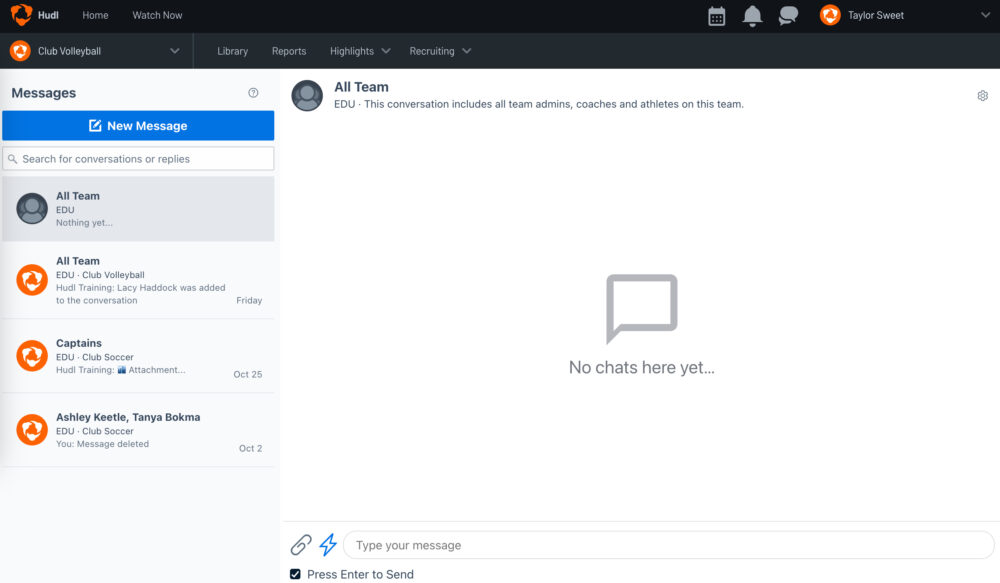The width and height of the screenshot is (1000, 583).
Task: Open the calendar icon in top bar
Action: (x=716, y=16)
